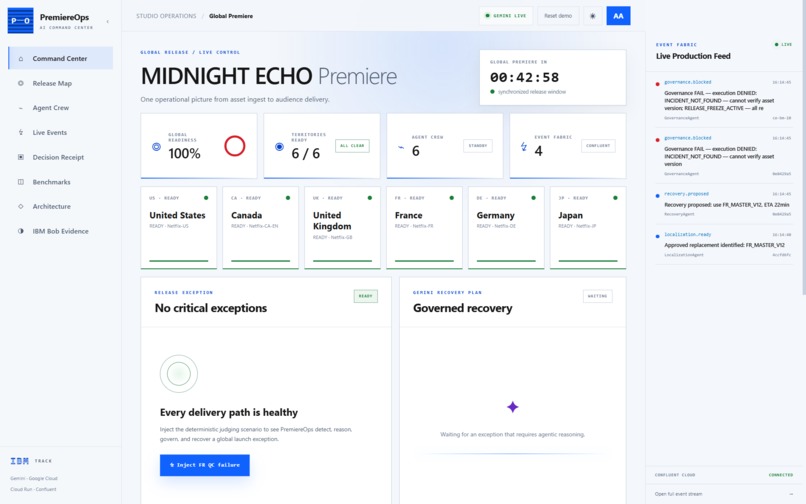The image size is (806, 504).
Task: Click the ALL CLEAR badge
Action: 352,146
